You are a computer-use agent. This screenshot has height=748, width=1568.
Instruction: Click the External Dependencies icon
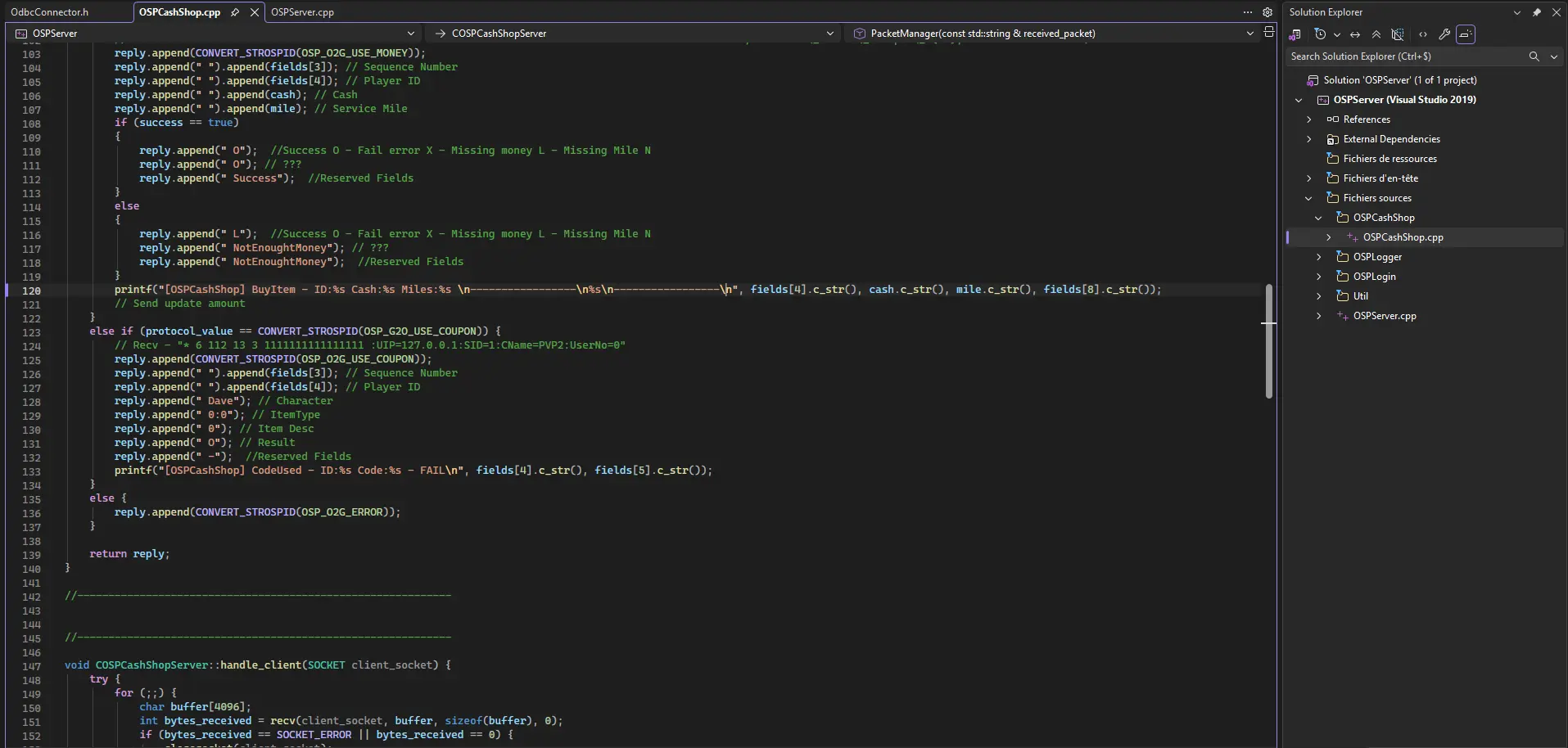click(1332, 139)
